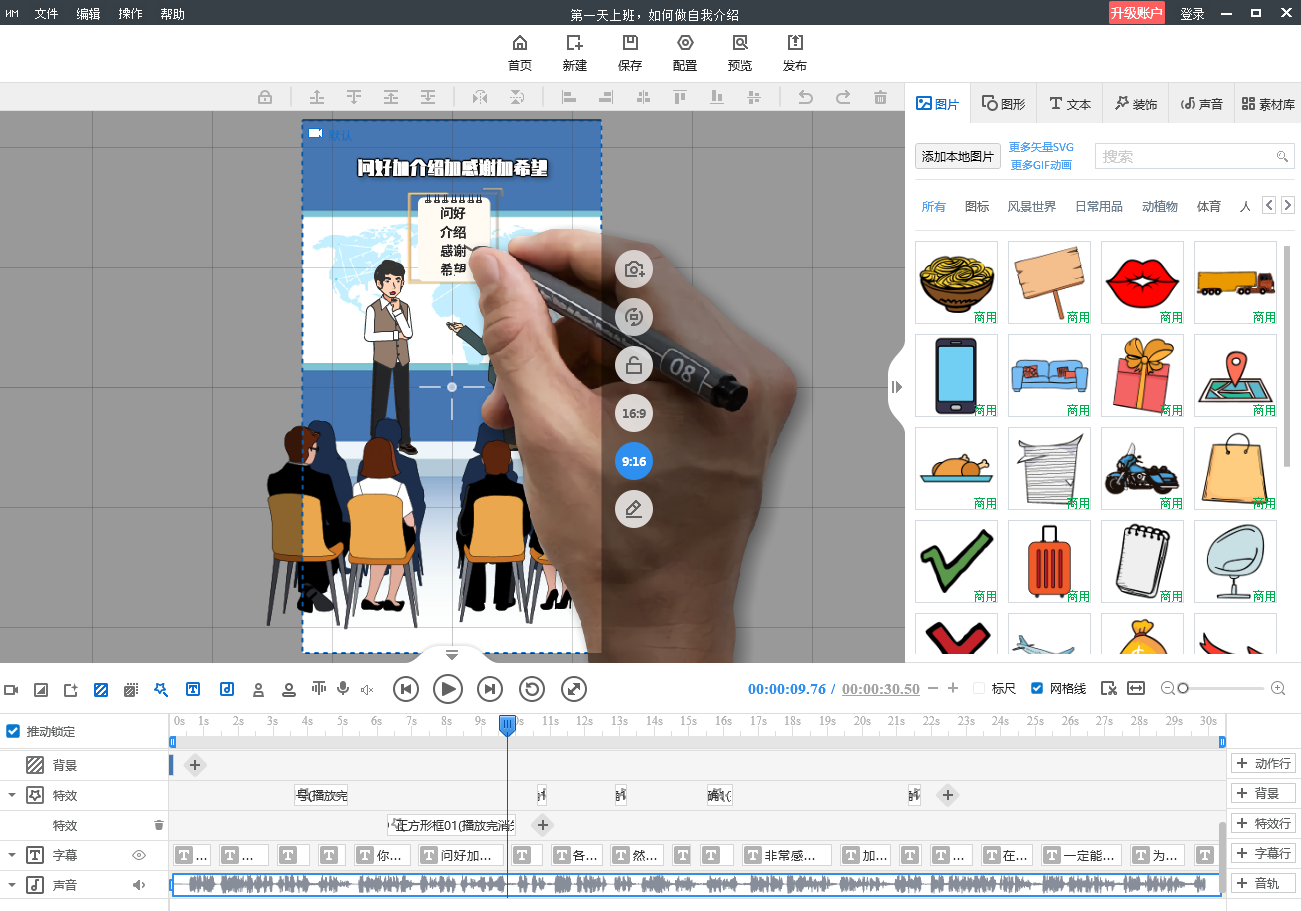Open the 更多矢量SVG link
This screenshot has height=911, width=1301.
[x=1041, y=147]
